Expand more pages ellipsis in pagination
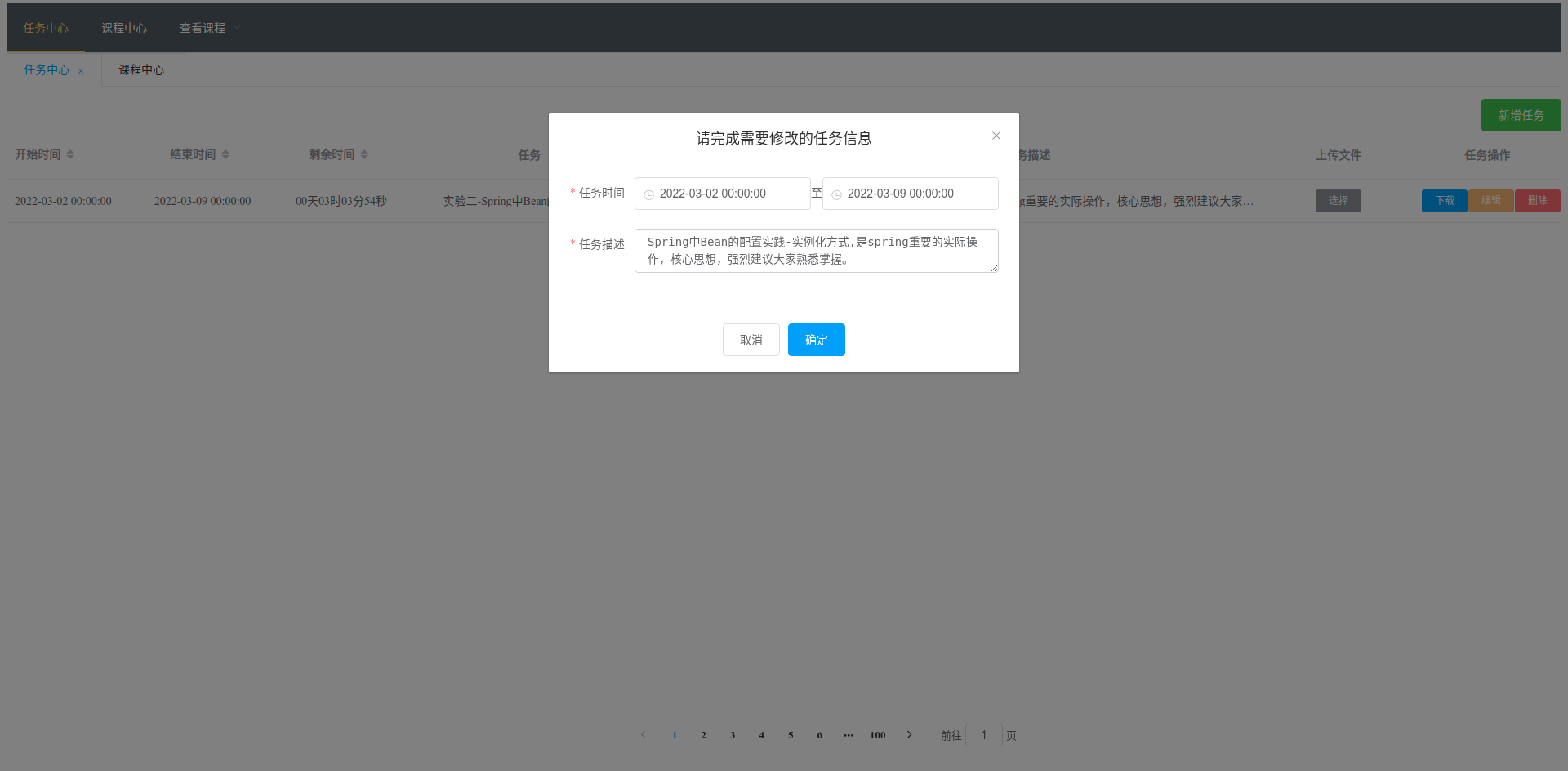The width and height of the screenshot is (1568, 771). pos(849,735)
